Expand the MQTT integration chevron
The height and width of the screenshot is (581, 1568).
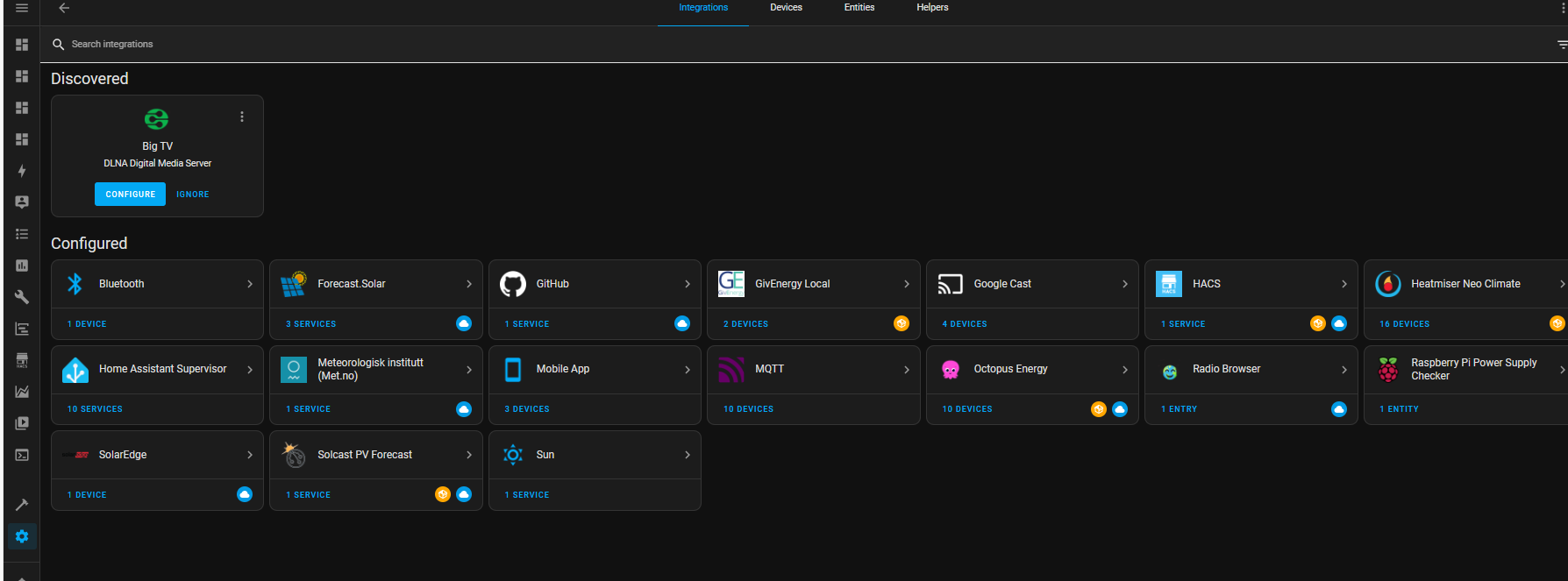coord(906,370)
